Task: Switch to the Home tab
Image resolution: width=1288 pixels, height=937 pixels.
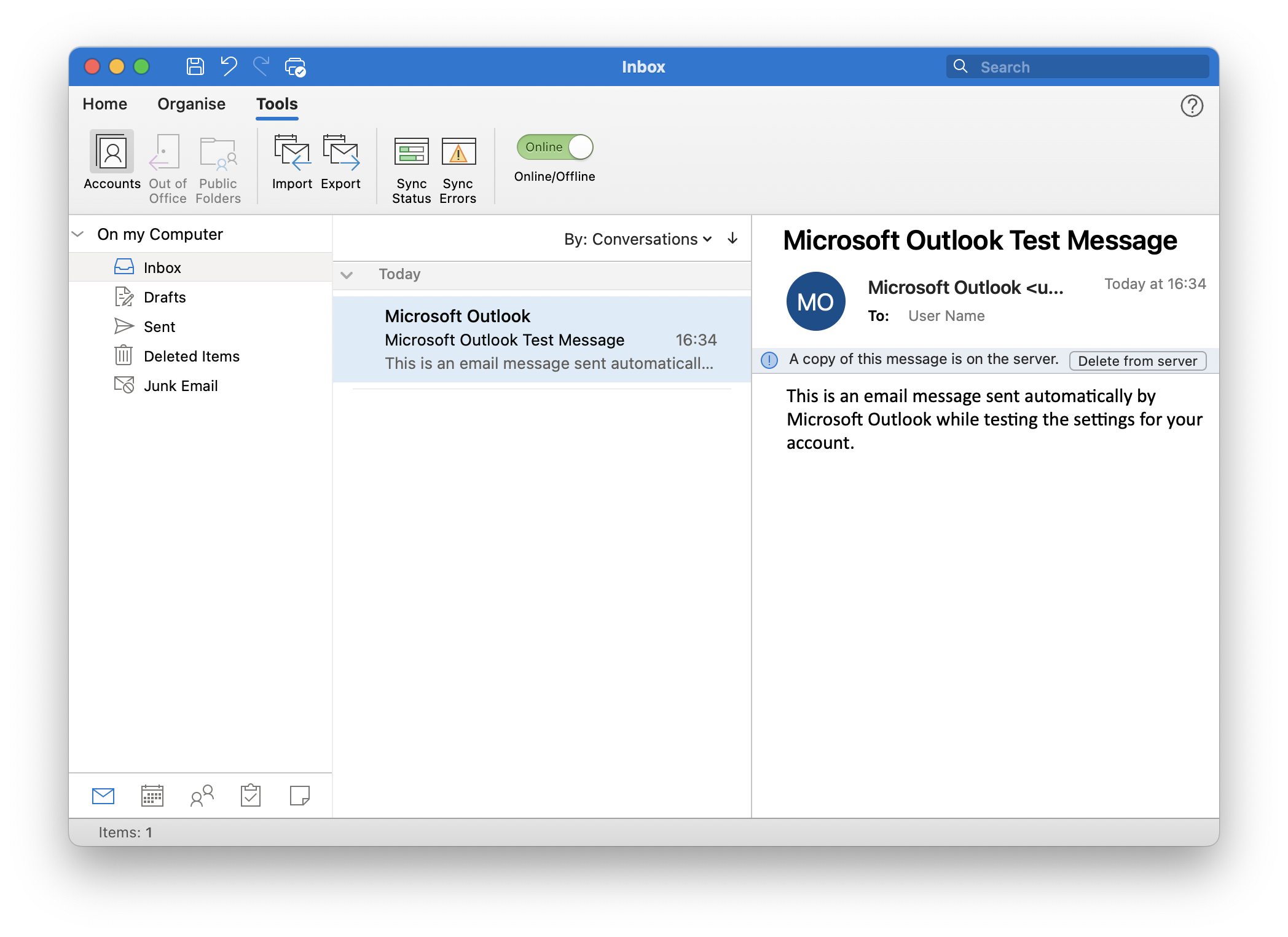Action: pos(105,104)
